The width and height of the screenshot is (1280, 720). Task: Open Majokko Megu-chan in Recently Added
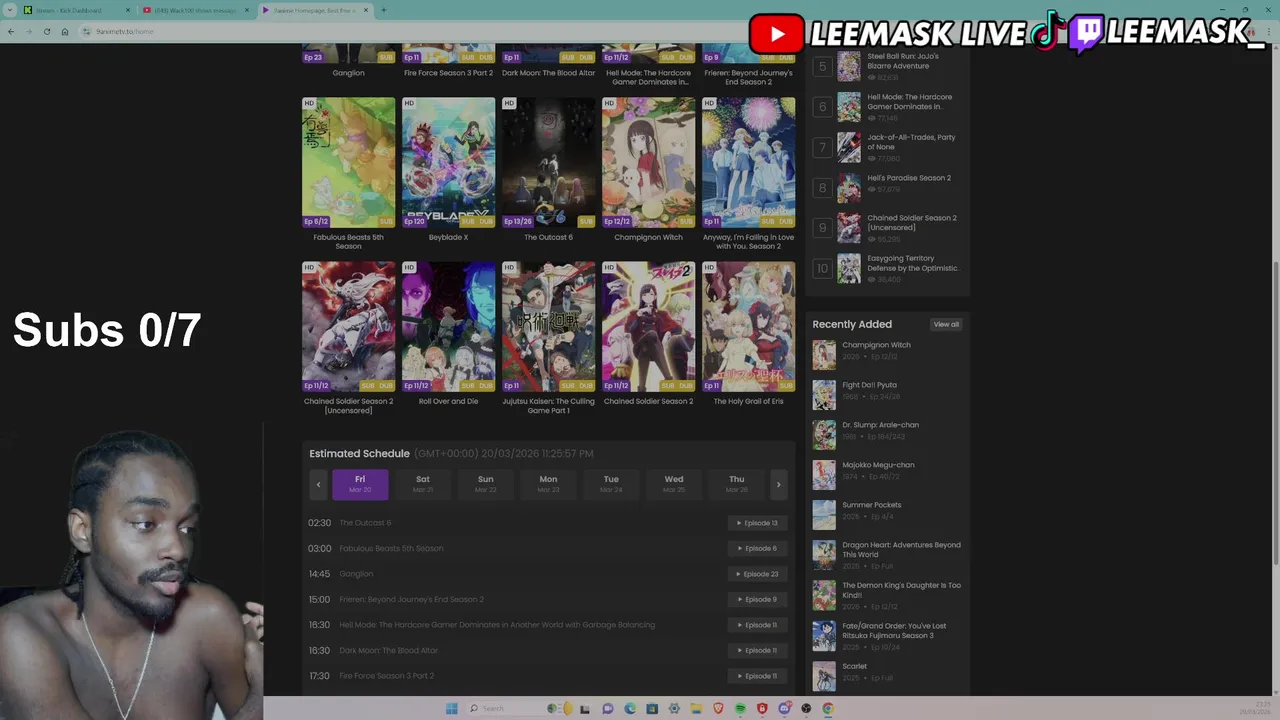pyautogui.click(x=878, y=465)
